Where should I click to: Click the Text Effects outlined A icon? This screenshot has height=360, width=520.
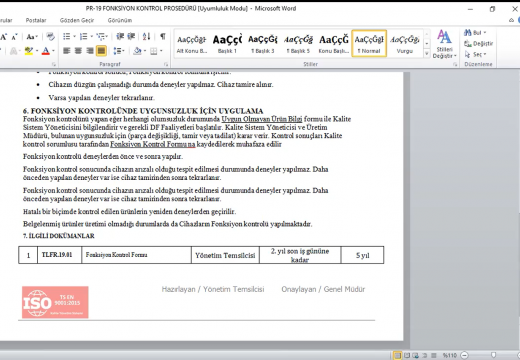click(13, 51)
